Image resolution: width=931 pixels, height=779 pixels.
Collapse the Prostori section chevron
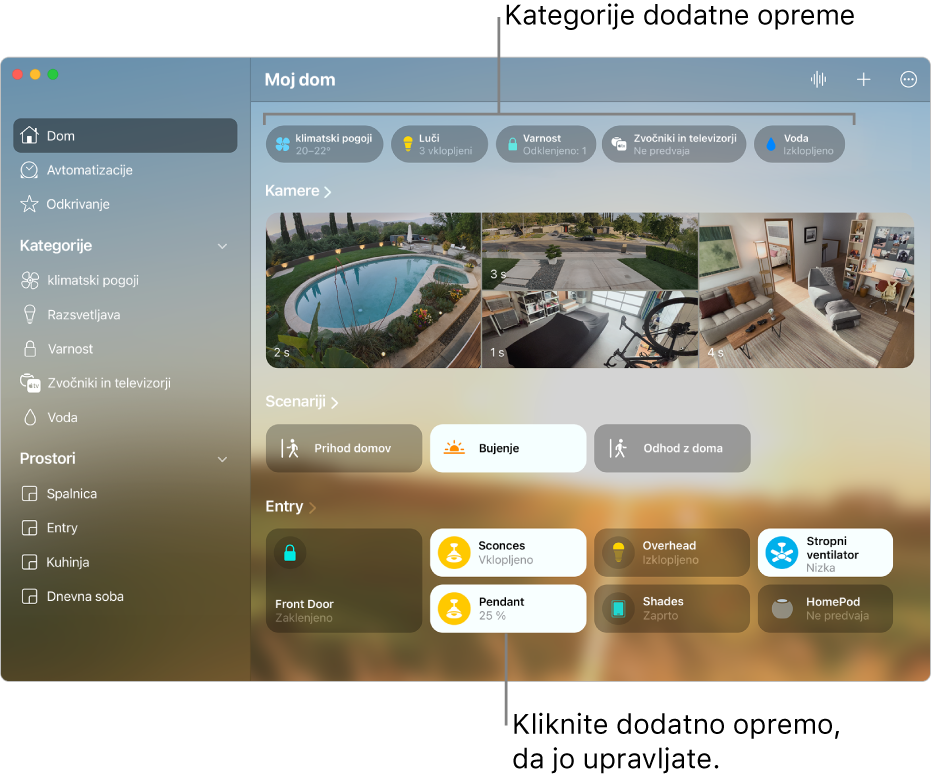point(222,459)
